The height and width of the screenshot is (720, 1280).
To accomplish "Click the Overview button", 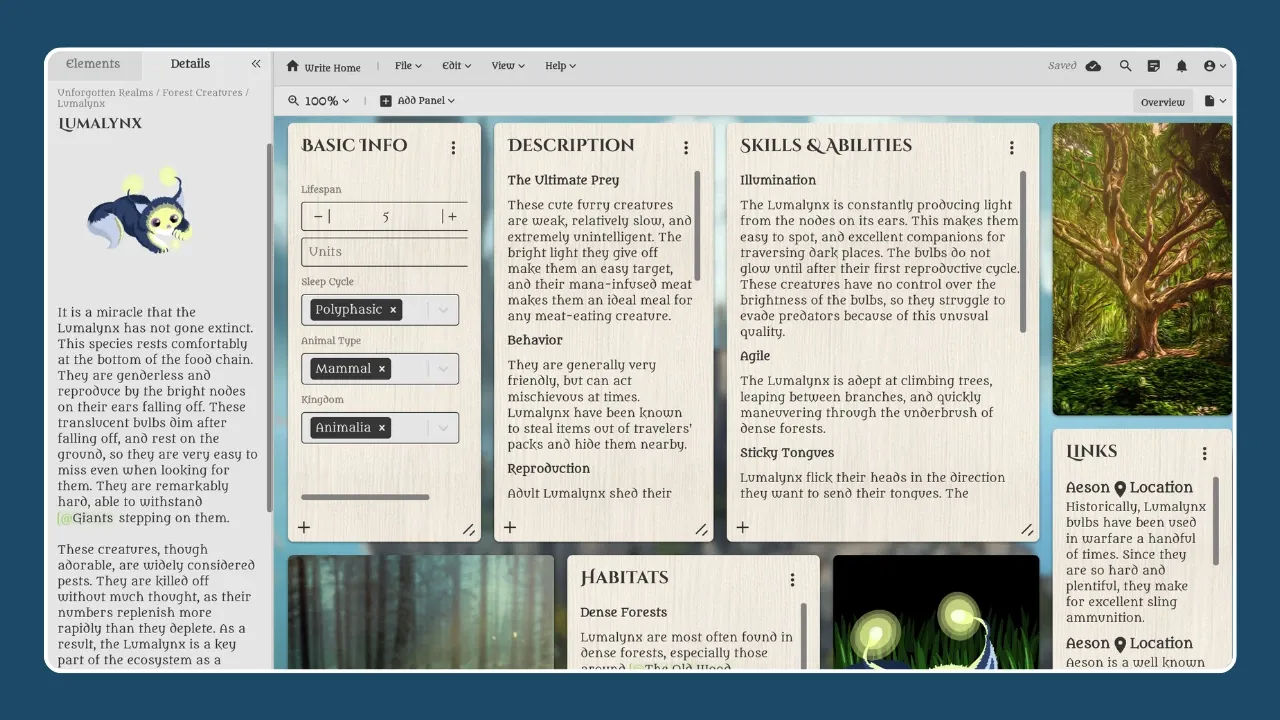I will [1163, 102].
